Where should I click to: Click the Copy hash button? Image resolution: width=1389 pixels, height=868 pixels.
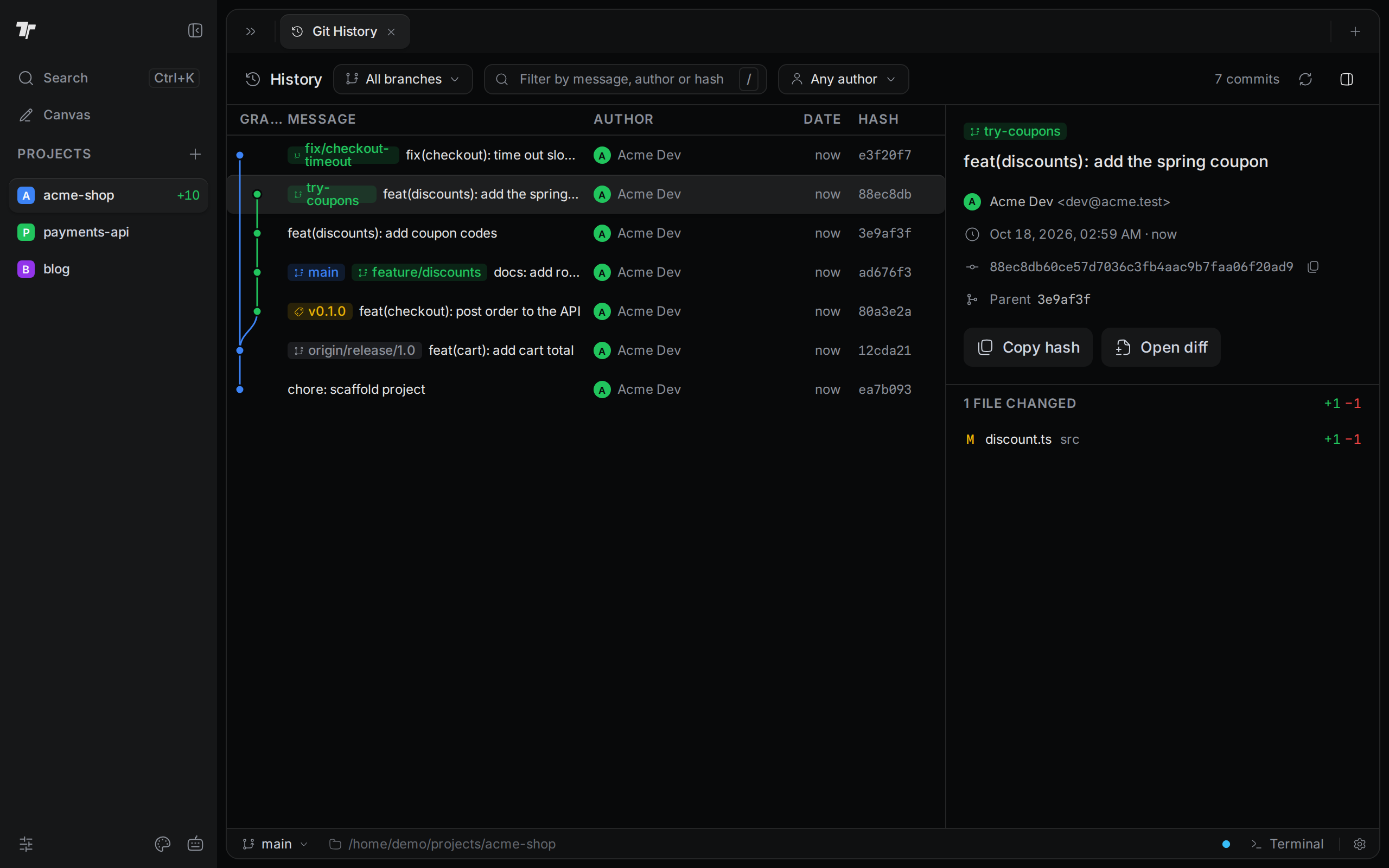pyautogui.click(x=1028, y=347)
